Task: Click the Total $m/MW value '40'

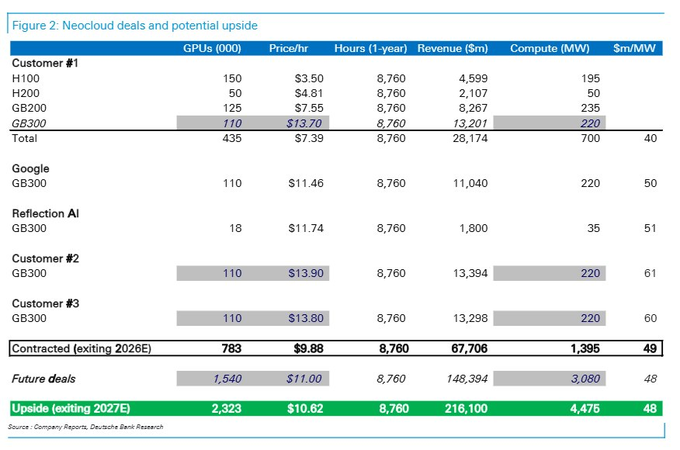Action: click(651, 138)
